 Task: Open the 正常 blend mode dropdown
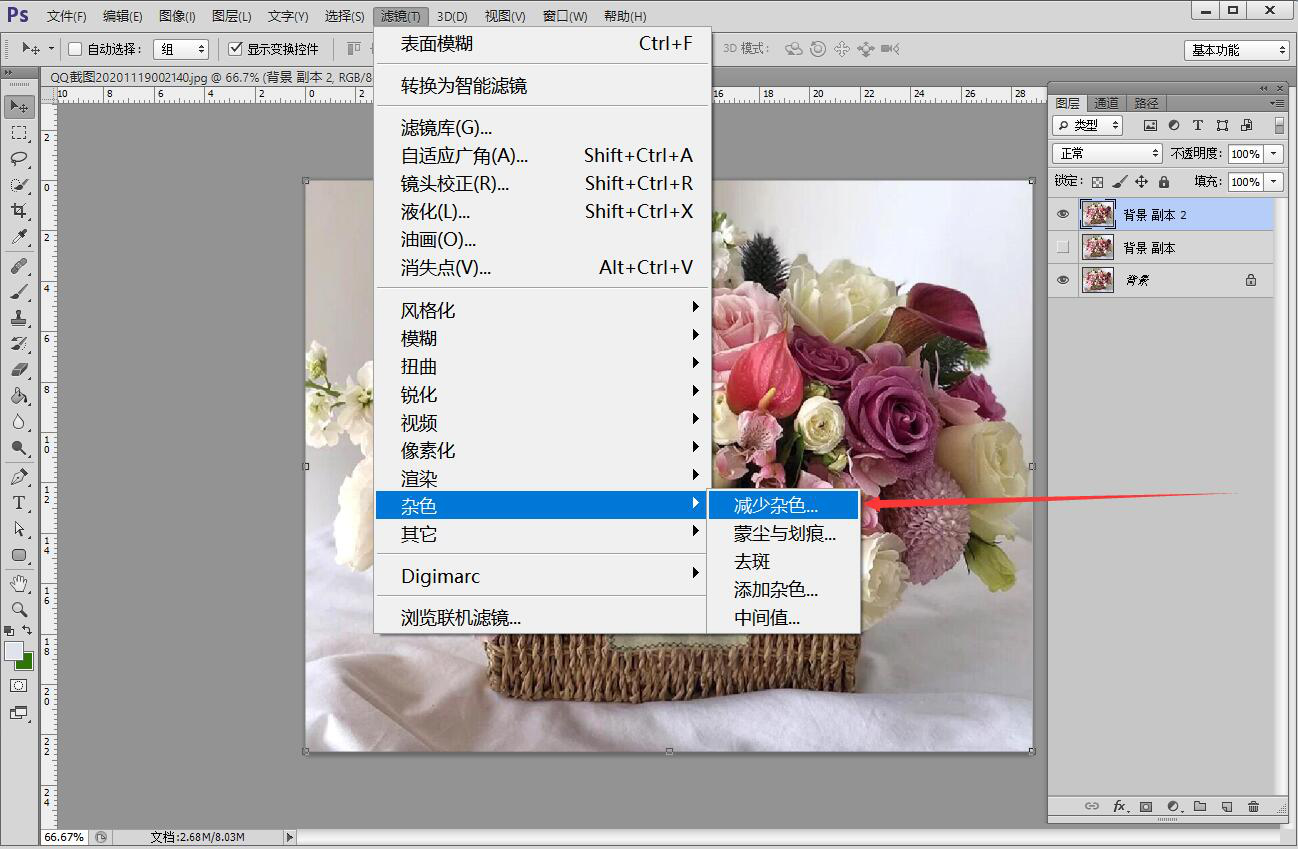point(1107,153)
